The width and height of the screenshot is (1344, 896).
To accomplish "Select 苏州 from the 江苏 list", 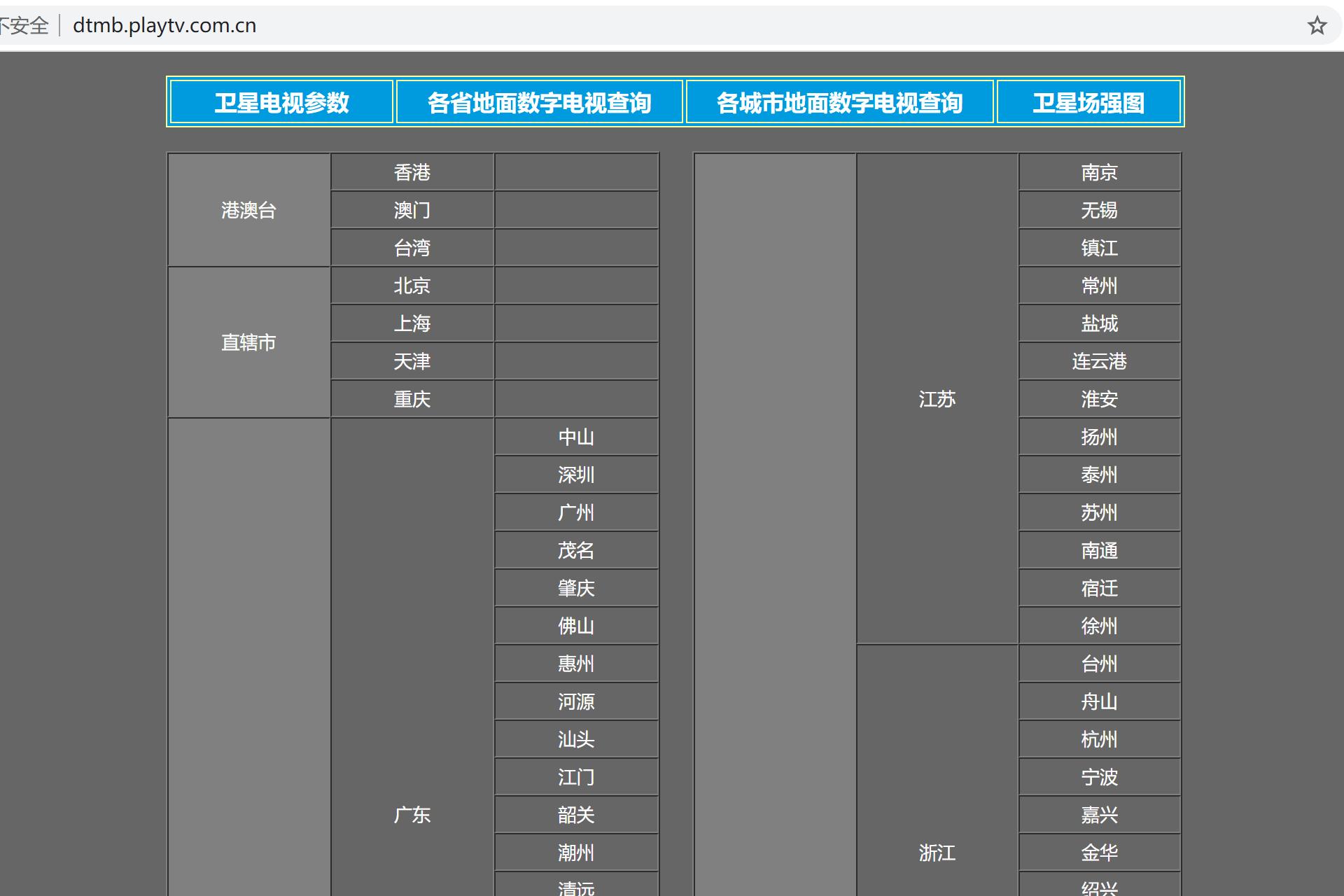I will (x=1099, y=512).
